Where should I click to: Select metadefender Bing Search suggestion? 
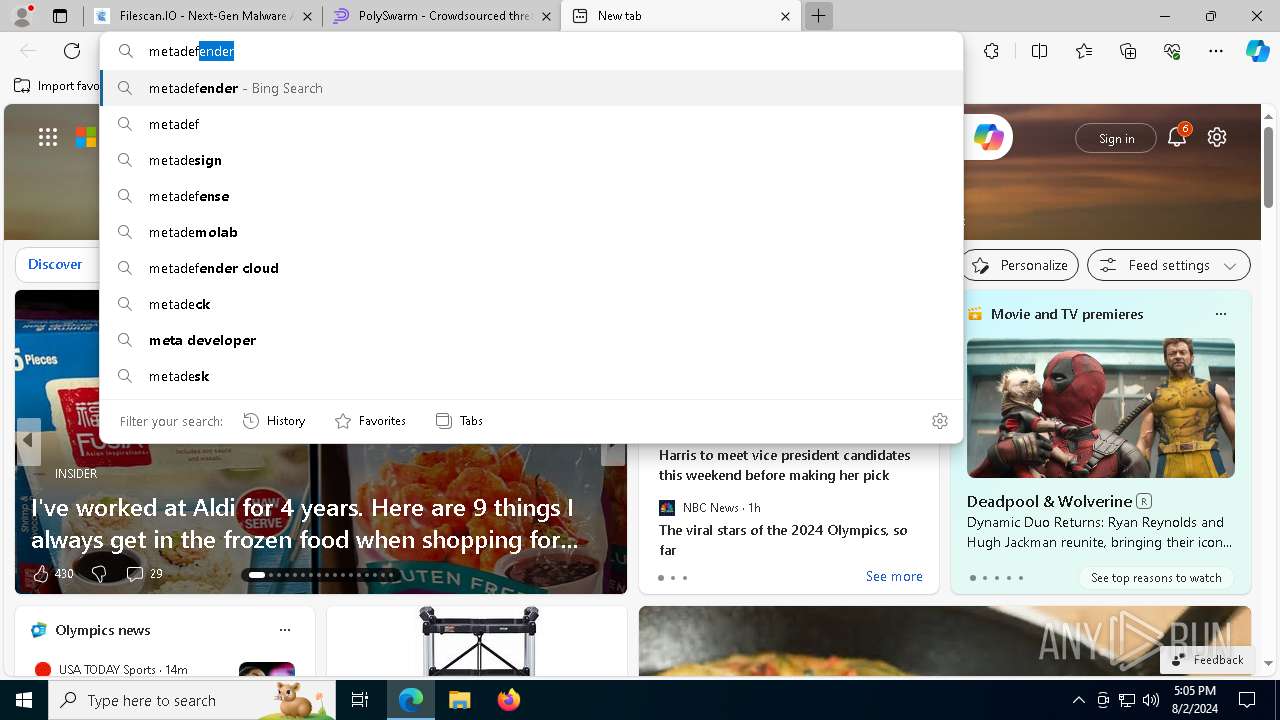coord(531,88)
